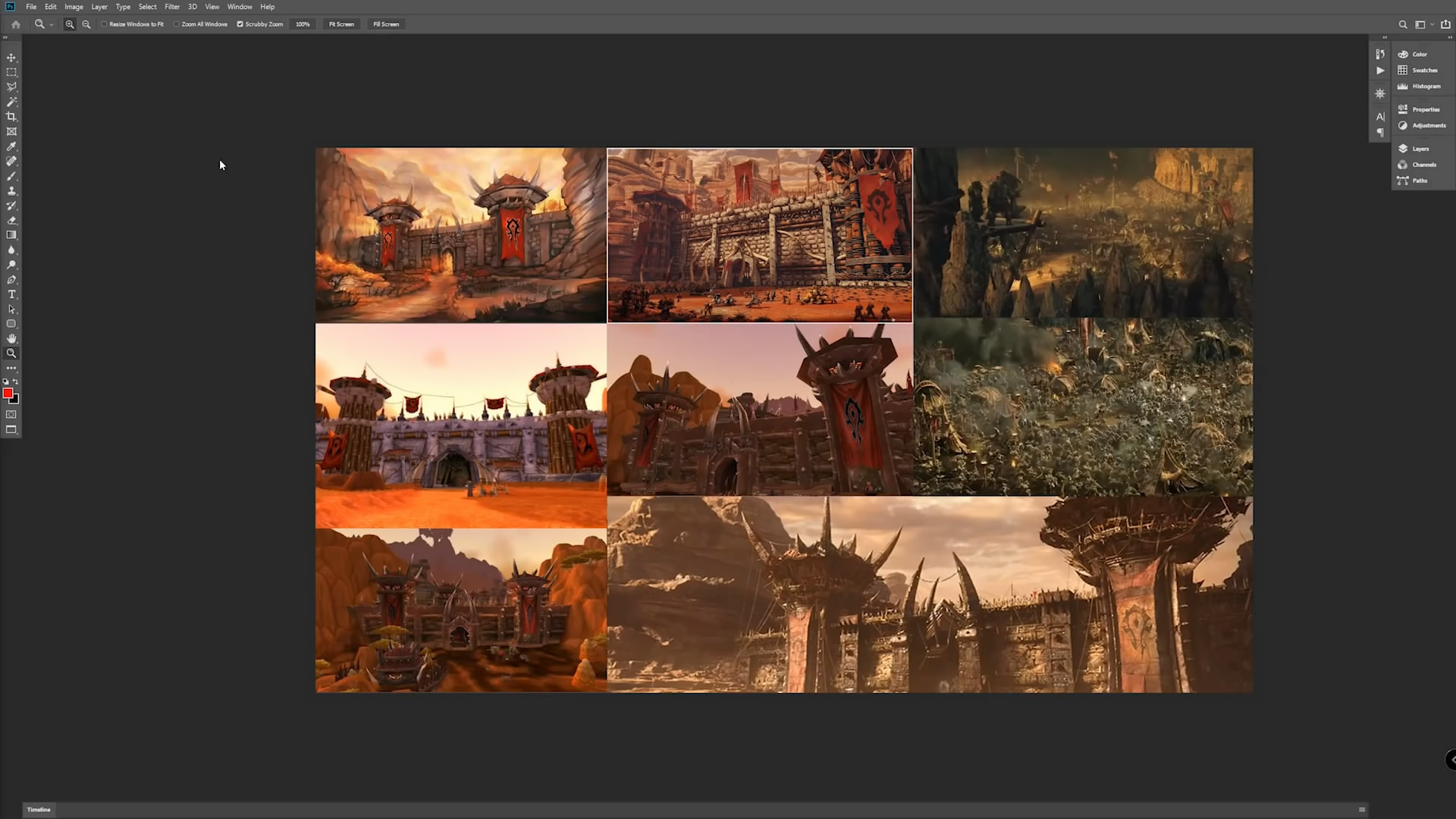Open the File menu
Screen dimensions: 1456x819
31,7
